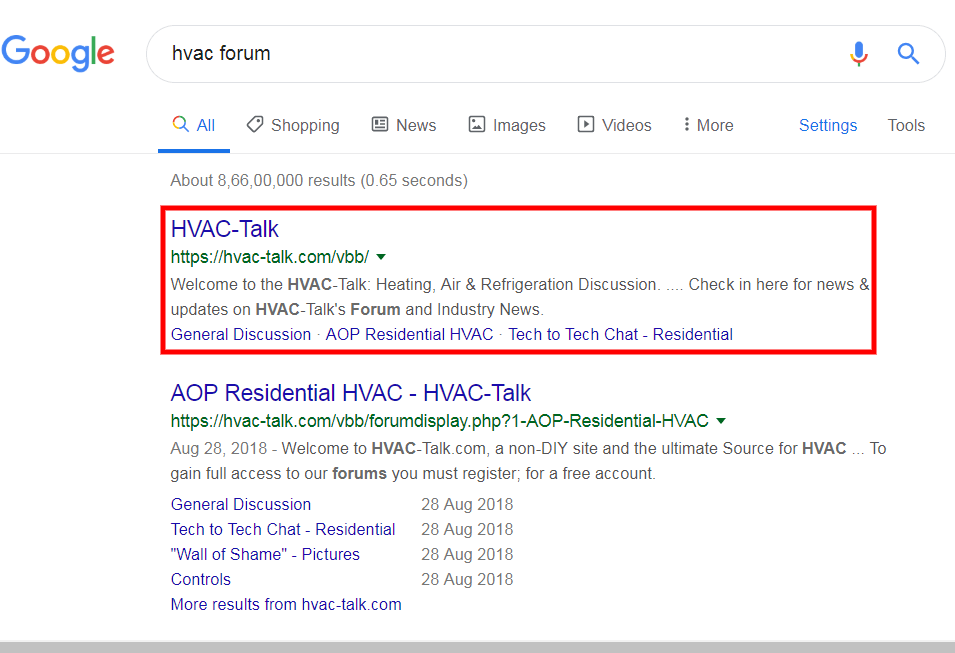The width and height of the screenshot is (955, 653).
Task: Expand the More search options menu
Action: coord(708,125)
